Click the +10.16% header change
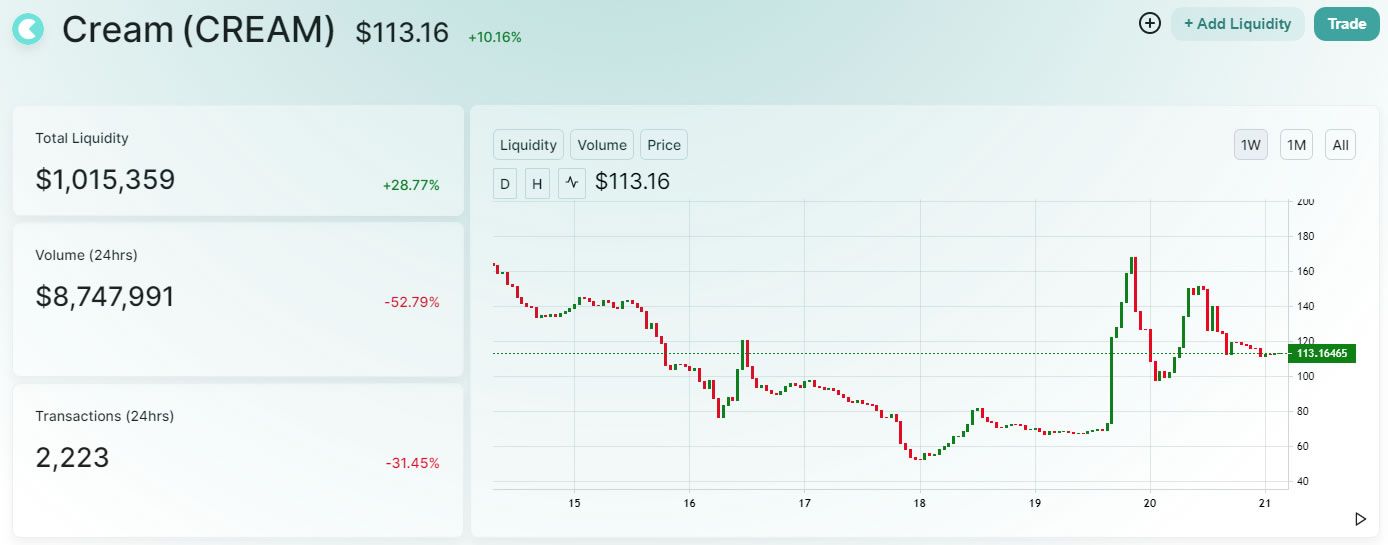 (495, 38)
